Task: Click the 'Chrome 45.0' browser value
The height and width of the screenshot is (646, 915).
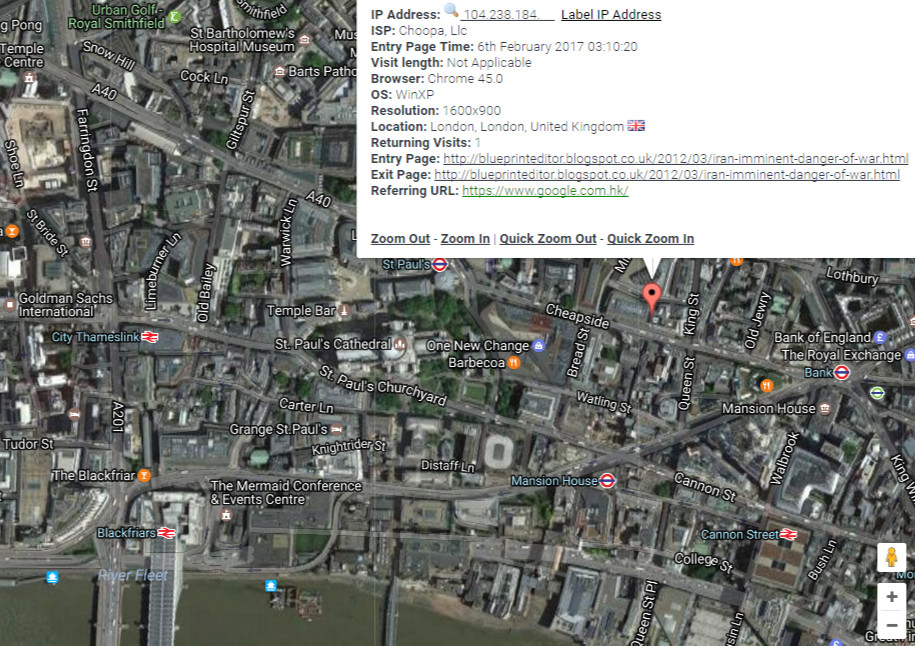Action: point(465,79)
